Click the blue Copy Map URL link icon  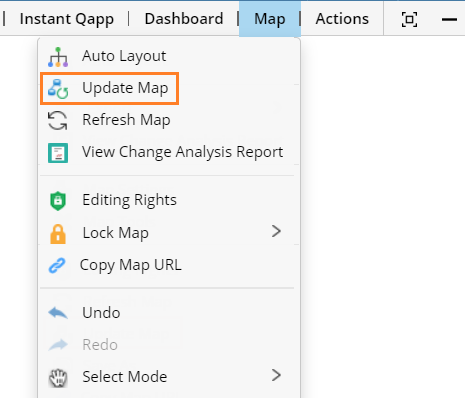(x=57, y=266)
